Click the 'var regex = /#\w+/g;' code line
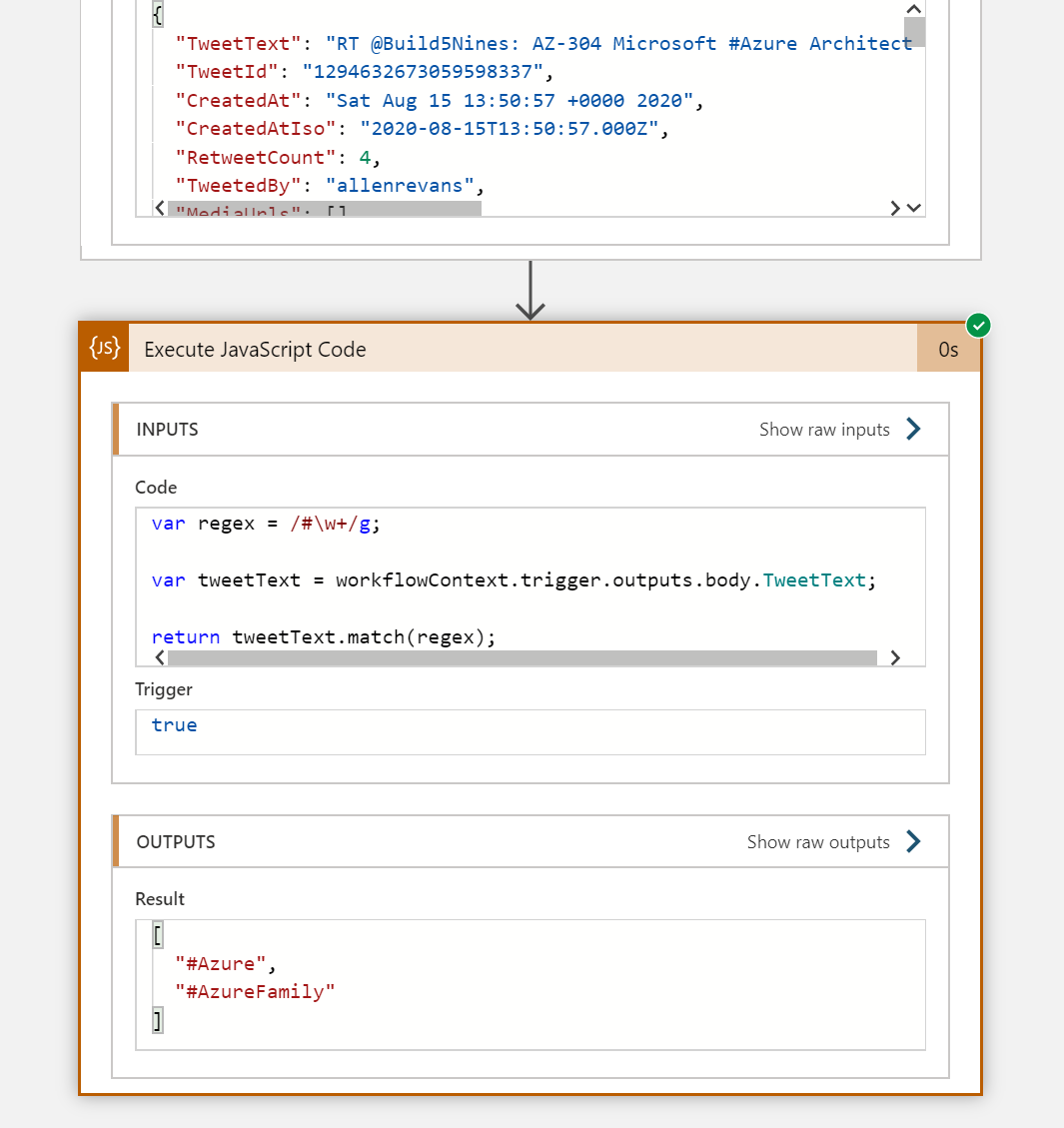Viewport: 1064px width, 1128px height. (x=266, y=524)
